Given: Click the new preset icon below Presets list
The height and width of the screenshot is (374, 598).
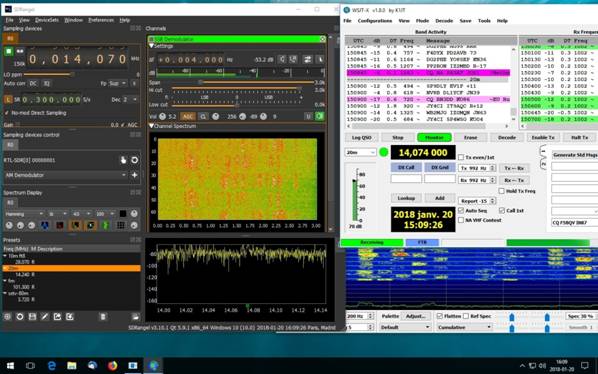Looking at the screenshot, I should coord(7,317).
